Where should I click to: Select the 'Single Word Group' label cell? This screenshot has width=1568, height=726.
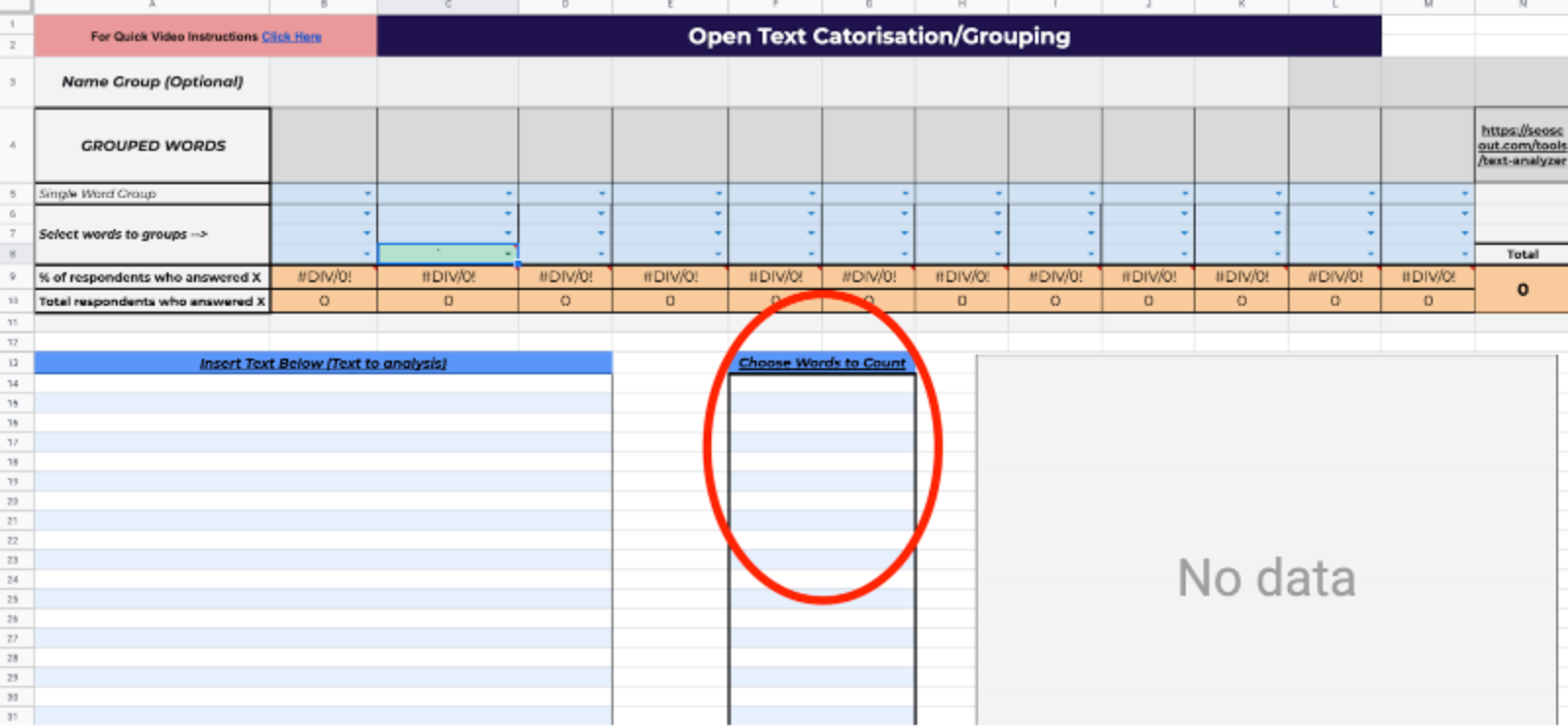coord(152,194)
